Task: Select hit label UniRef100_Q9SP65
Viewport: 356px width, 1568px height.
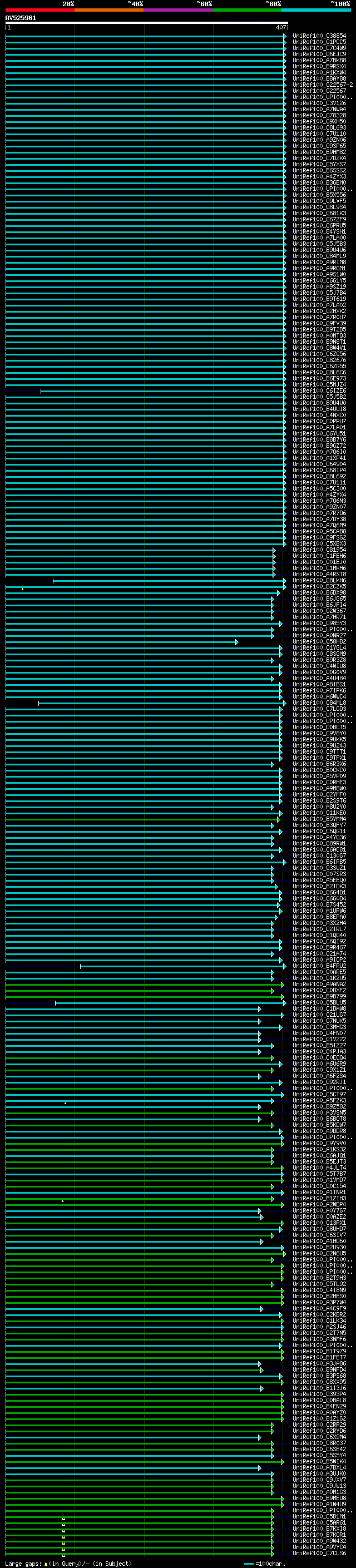Action: point(319,146)
